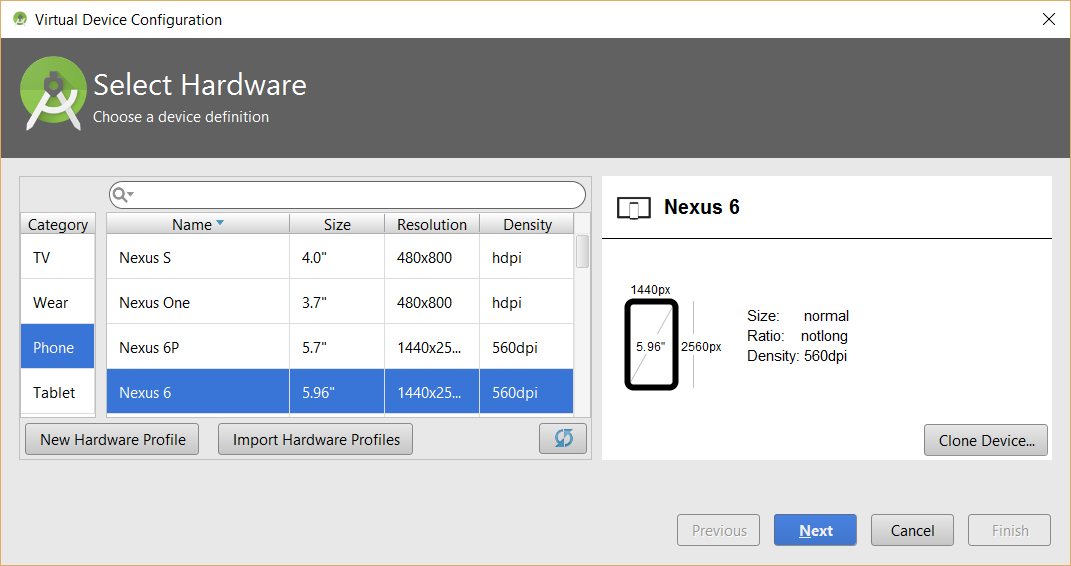Click the Density: 560dpi text in the preview
This screenshot has height=566, width=1071.
coord(796,356)
